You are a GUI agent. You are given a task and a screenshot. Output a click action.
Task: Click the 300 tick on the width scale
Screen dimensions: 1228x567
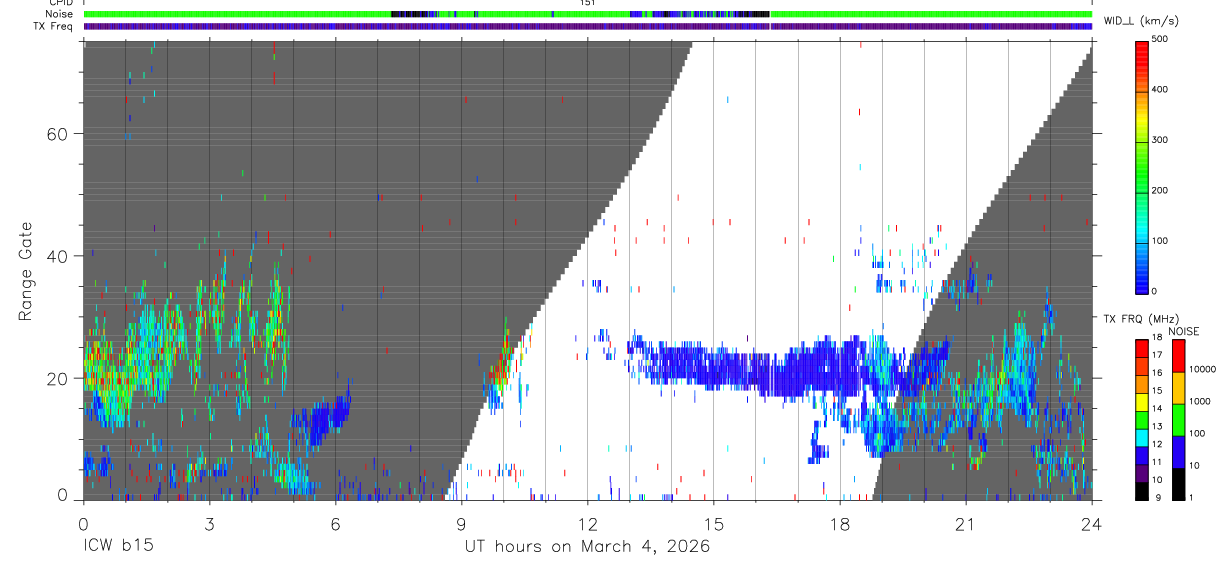(x=1160, y=140)
